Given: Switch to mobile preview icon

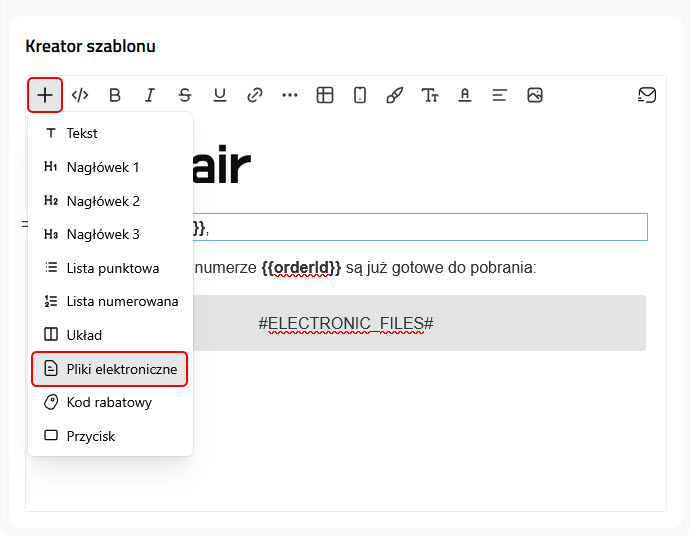Looking at the screenshot, I should [360, 95].
